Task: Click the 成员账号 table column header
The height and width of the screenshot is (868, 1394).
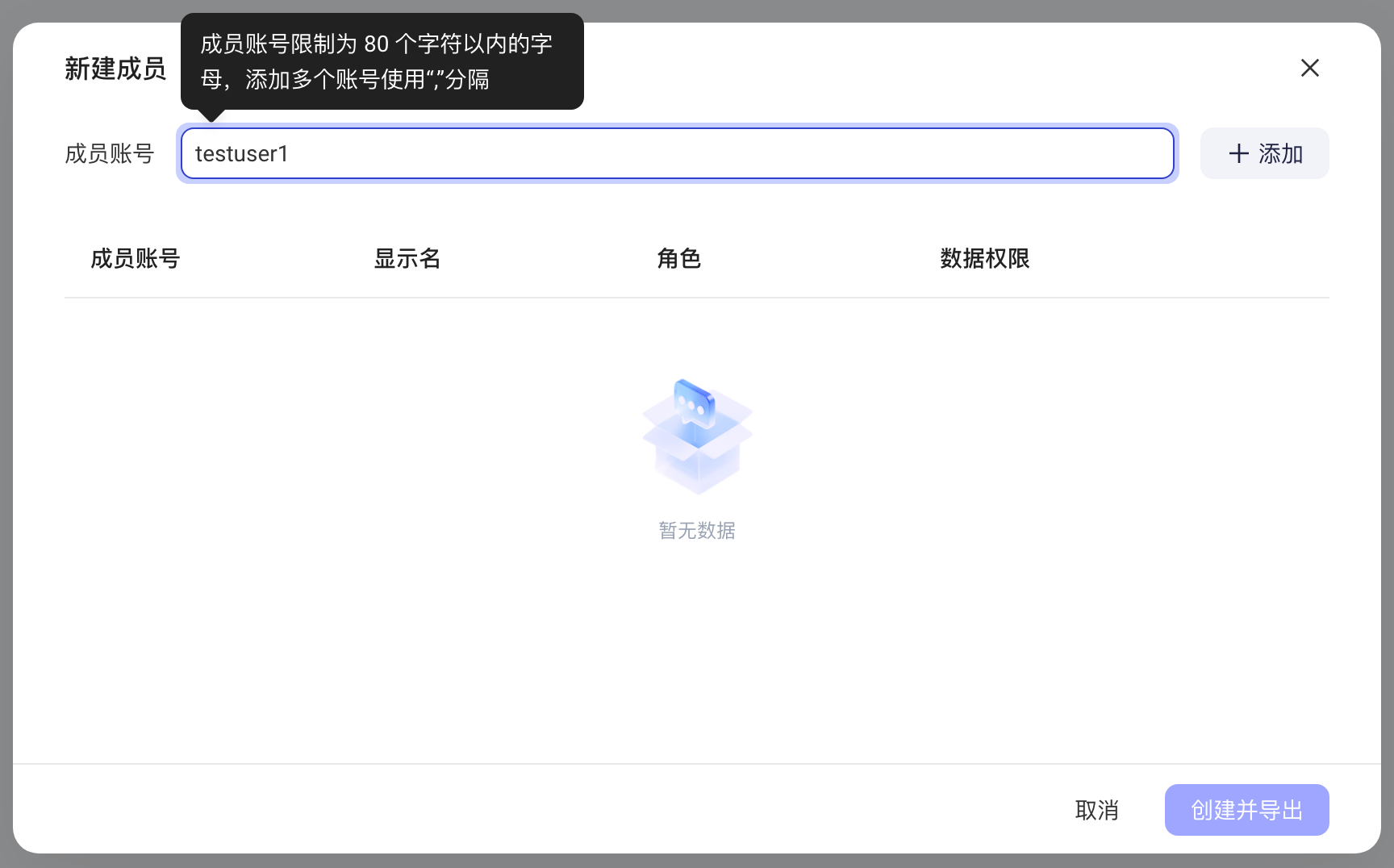Action: point(136,258)
